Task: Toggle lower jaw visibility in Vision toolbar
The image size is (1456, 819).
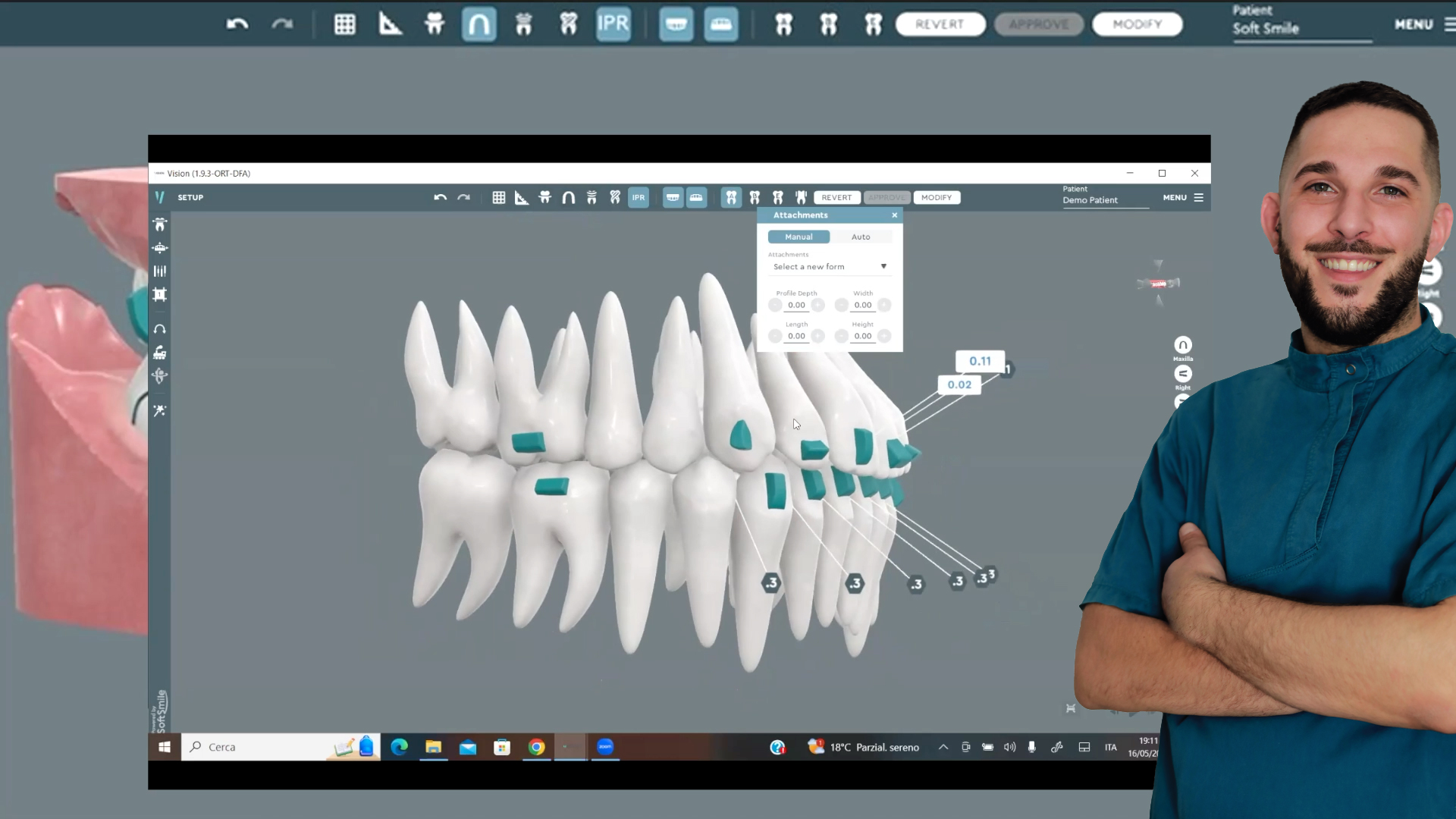Action: point(696,197)
